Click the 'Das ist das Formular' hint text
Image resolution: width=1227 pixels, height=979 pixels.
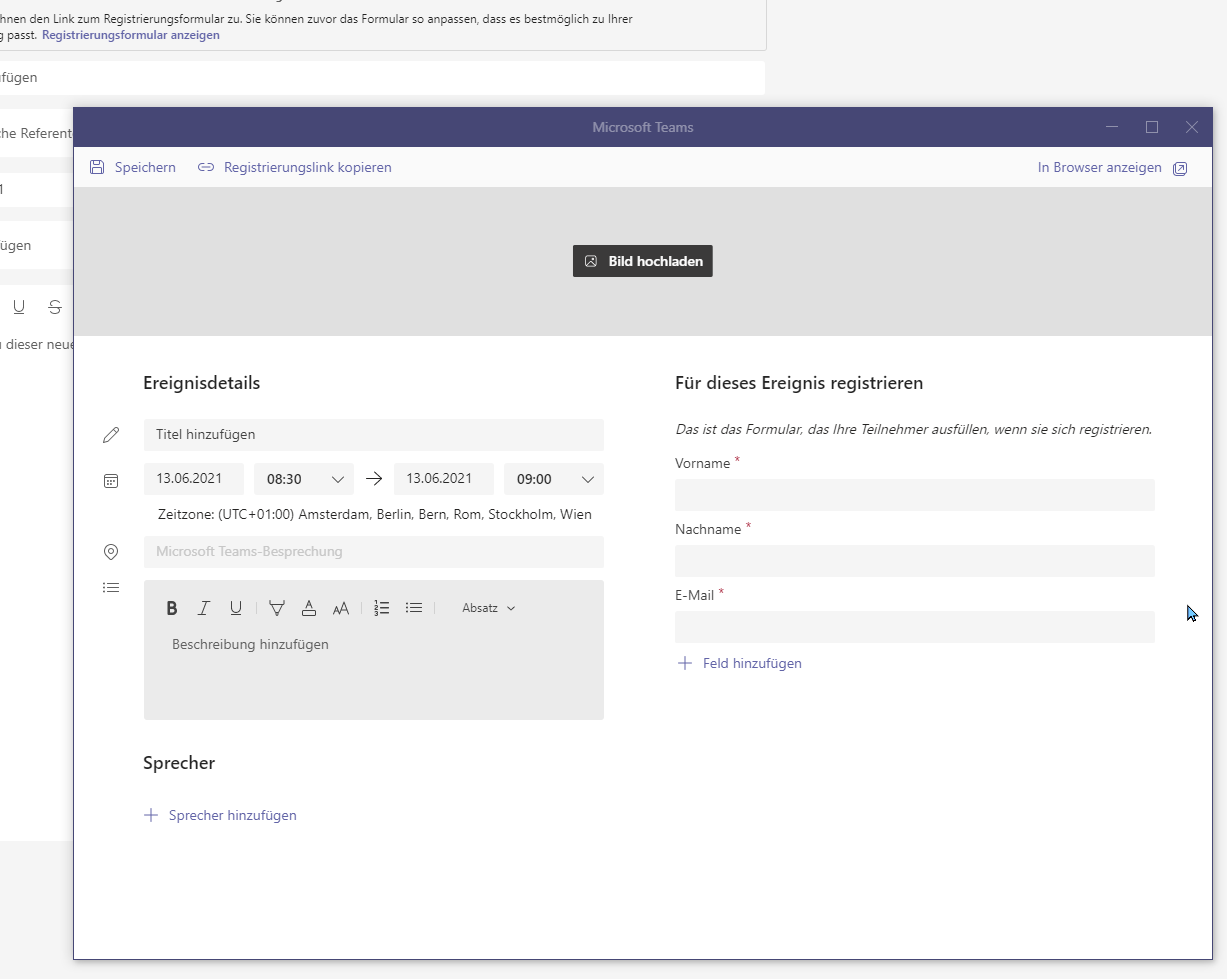click(x=914, y=430)
